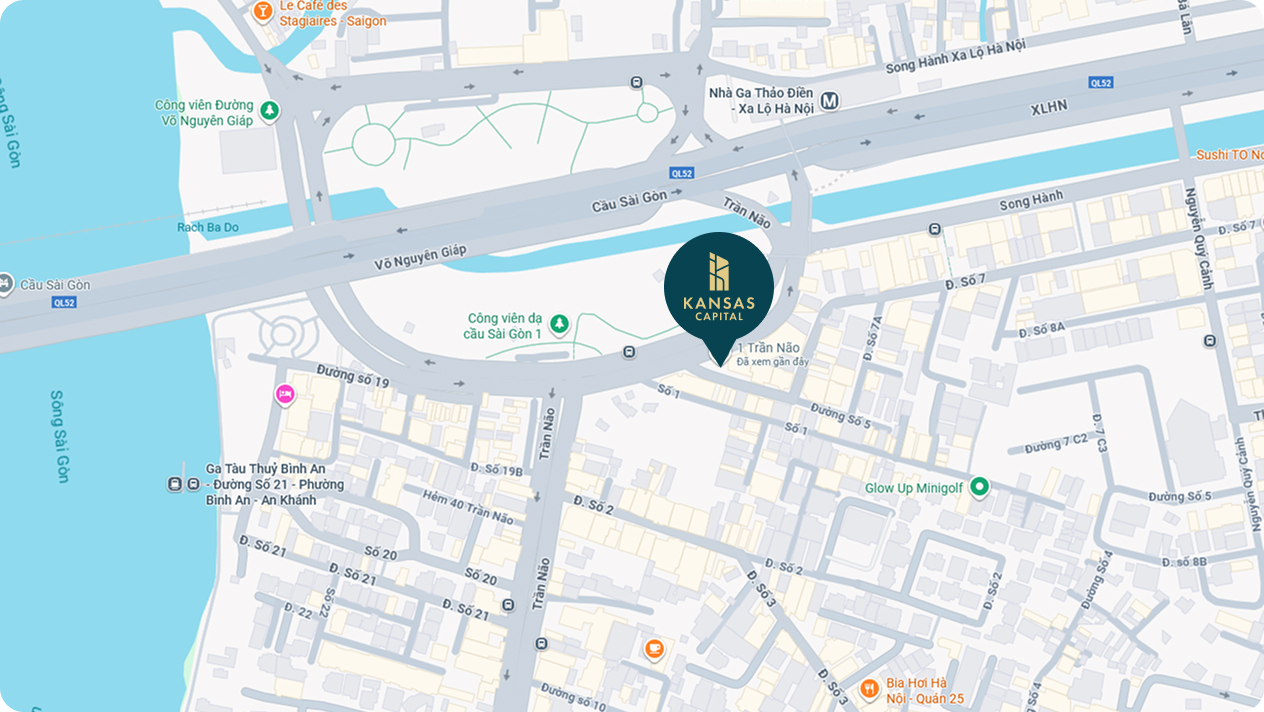Select the bus stop icon below Công viên dạ cầu
Screen dimensions: 1264x712
pyautogui.click(x=628, y=351)
